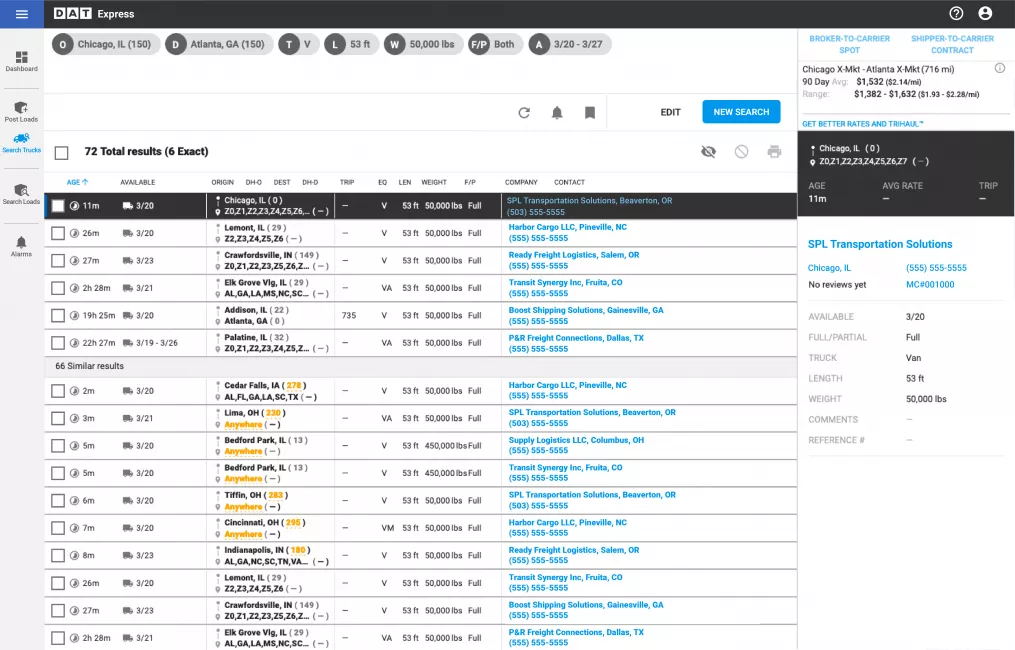Click Anywhere destination in Lima, OH row

point(243,425)
